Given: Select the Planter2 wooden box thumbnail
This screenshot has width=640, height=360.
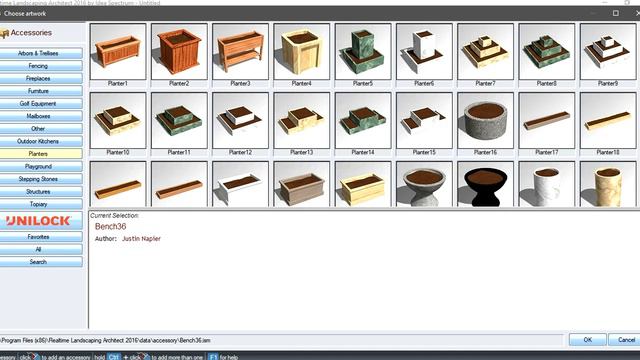Looking at the screenshot, I should coord(179,51).
